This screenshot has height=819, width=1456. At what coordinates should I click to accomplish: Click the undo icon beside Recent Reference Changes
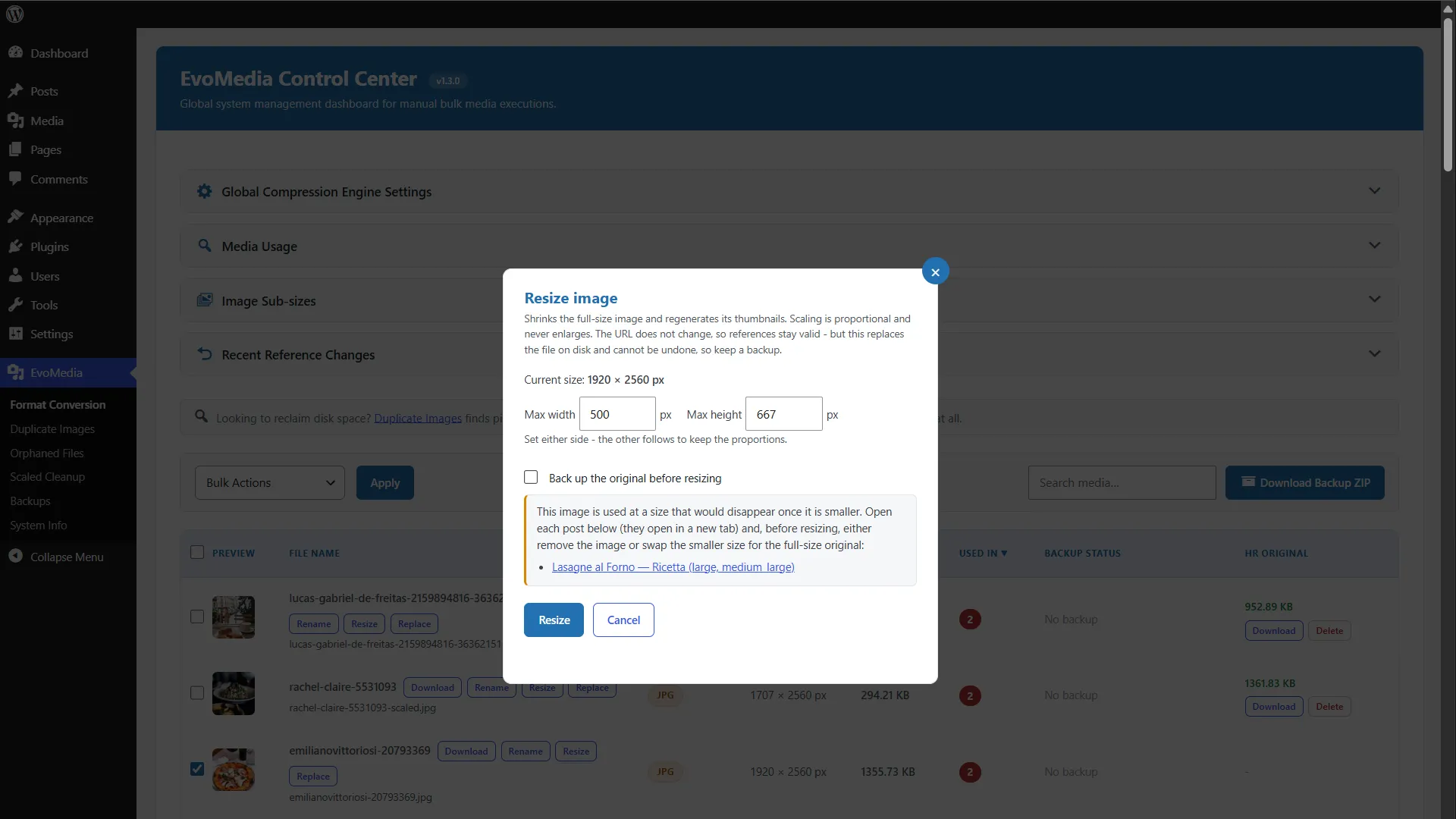pos(205,353)
